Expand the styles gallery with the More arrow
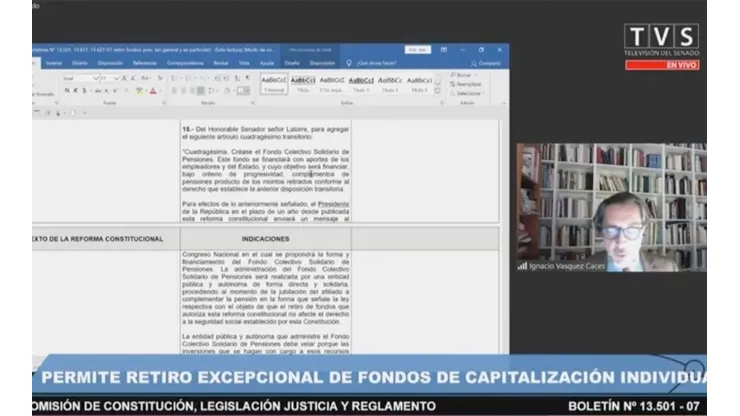This screenshot has height=416, width=740. (437, 91)
